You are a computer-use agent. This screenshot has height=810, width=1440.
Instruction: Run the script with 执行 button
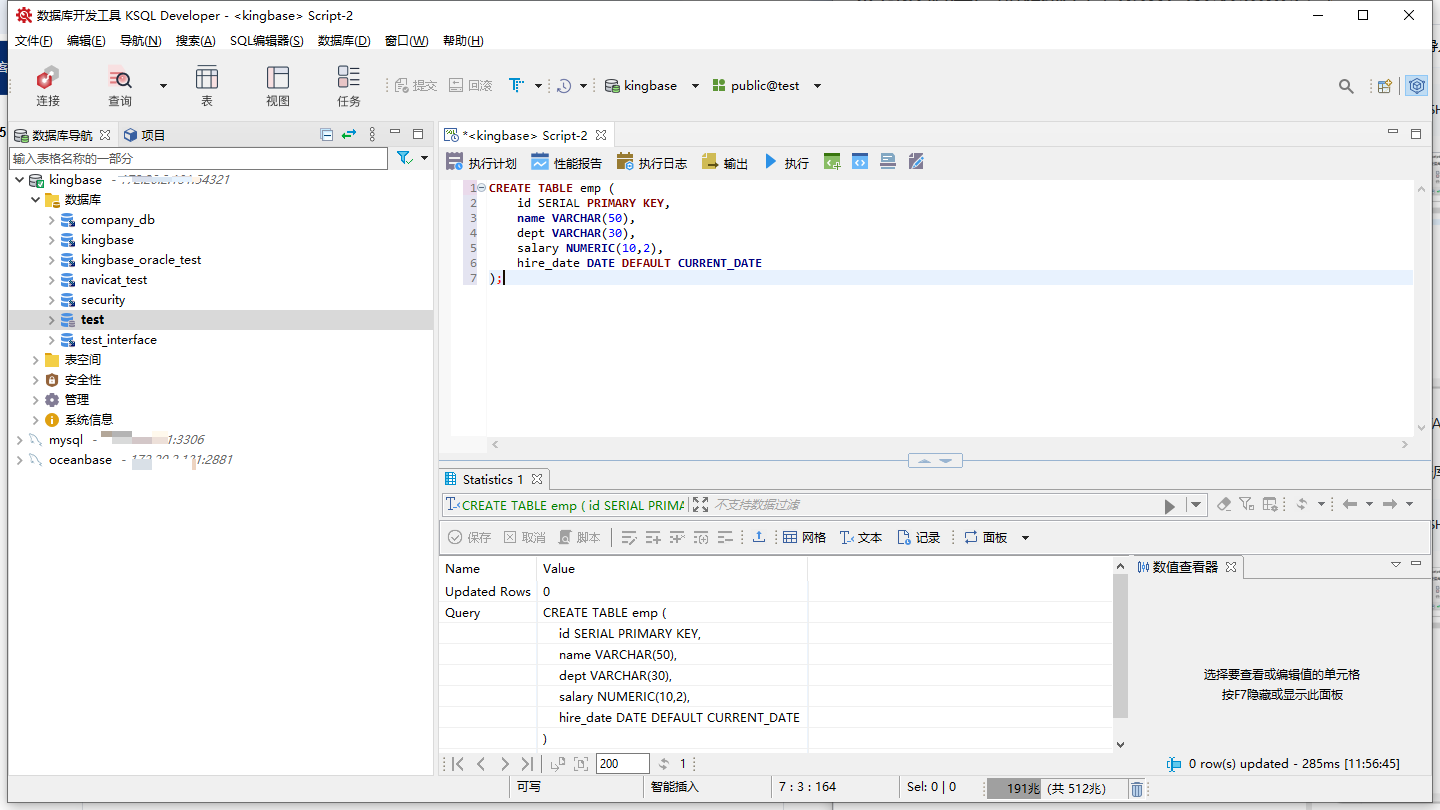click(786, 162)
